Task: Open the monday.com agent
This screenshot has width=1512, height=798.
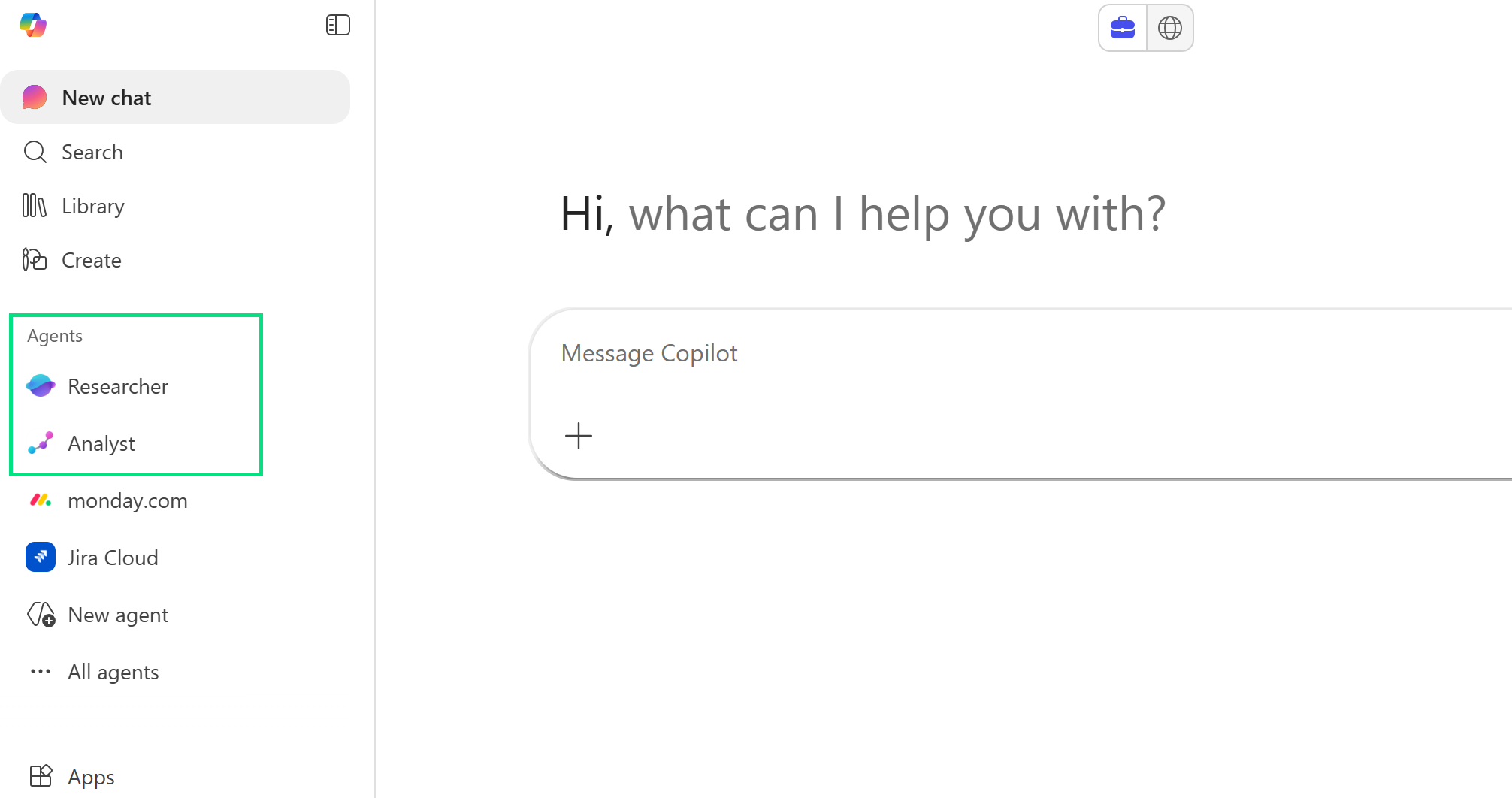Action: pyautogui.click(x=127, y=500)
